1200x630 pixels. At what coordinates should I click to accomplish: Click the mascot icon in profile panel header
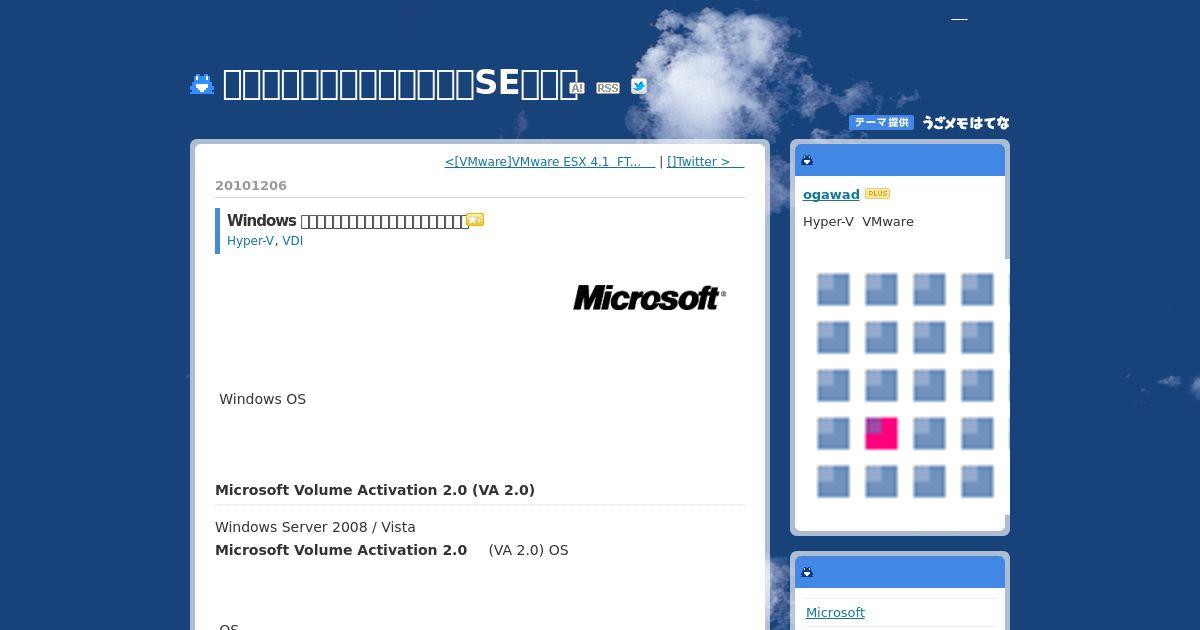[807, 160]
